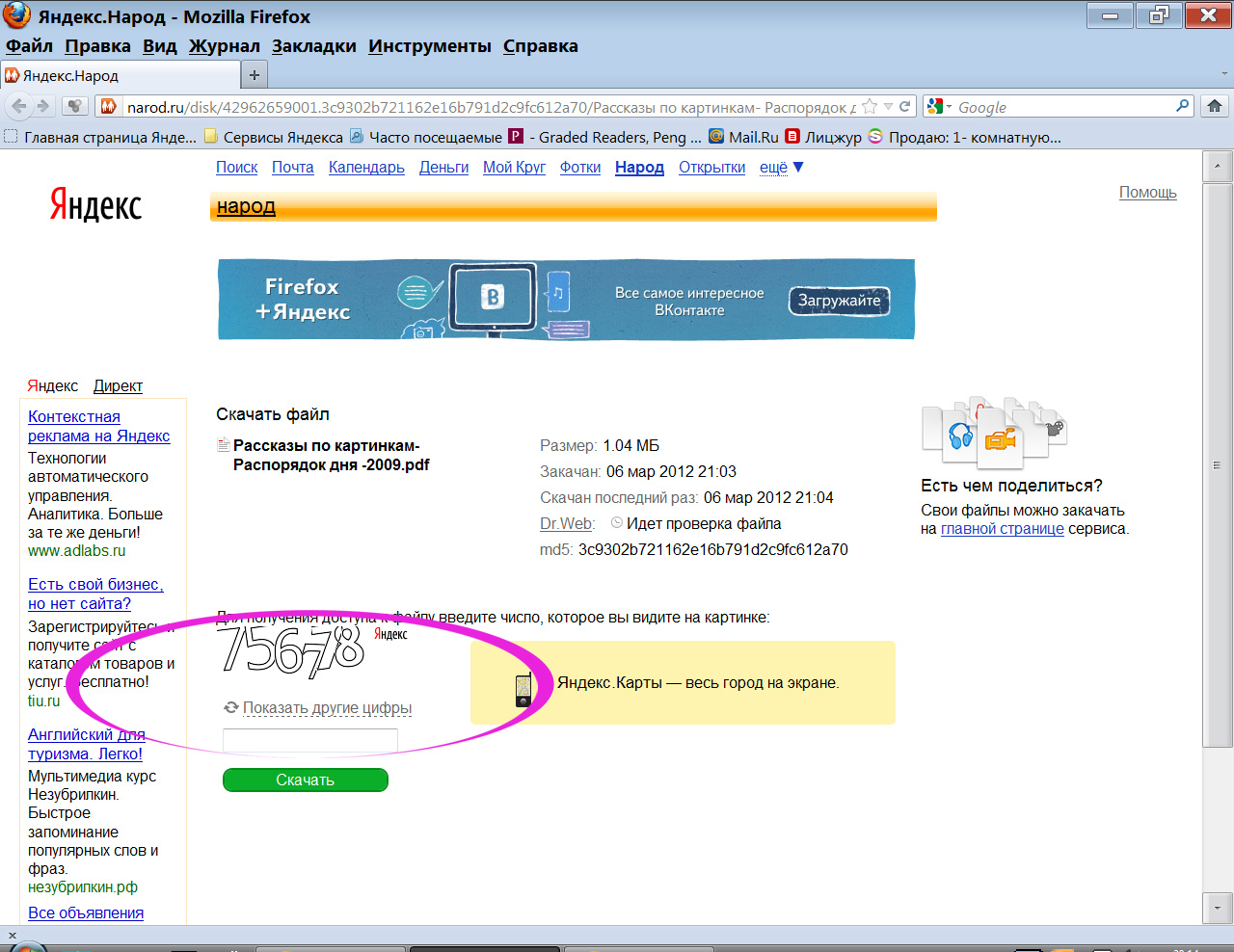This screenshot has height=952, width=1234.
Task: Open the Инструменты menu
Action: [x=430, y=46]
